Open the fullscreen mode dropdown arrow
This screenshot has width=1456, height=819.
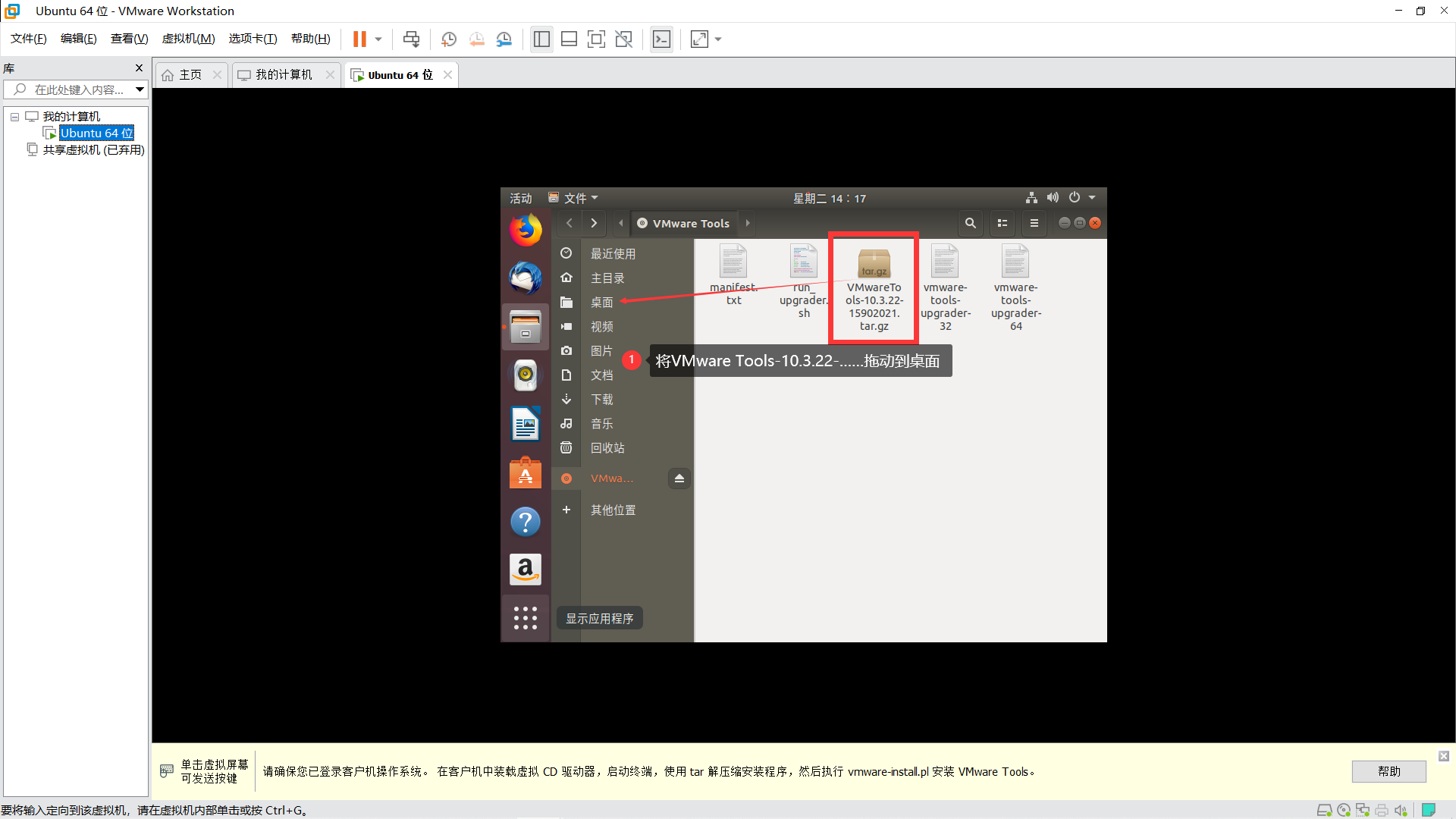pos(717,39)
